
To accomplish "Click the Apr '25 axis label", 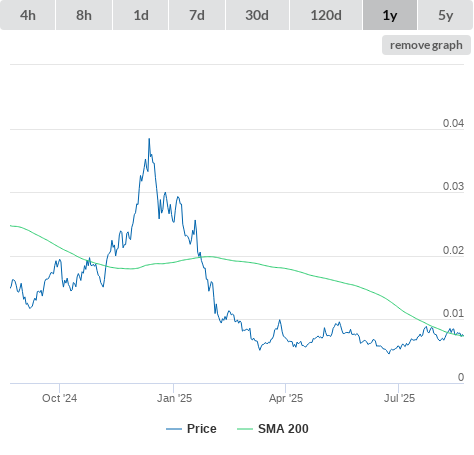I will (286, 398).
